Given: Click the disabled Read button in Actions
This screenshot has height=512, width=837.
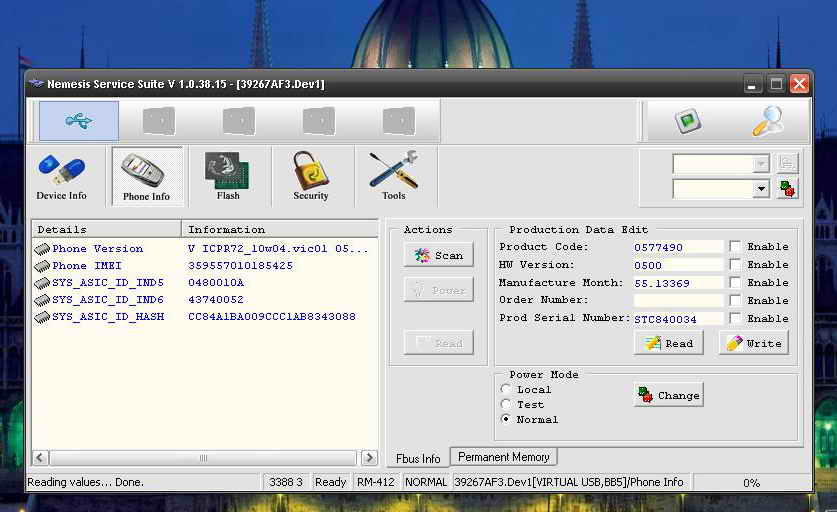Looking at the screenshot, I should (439, 343).
